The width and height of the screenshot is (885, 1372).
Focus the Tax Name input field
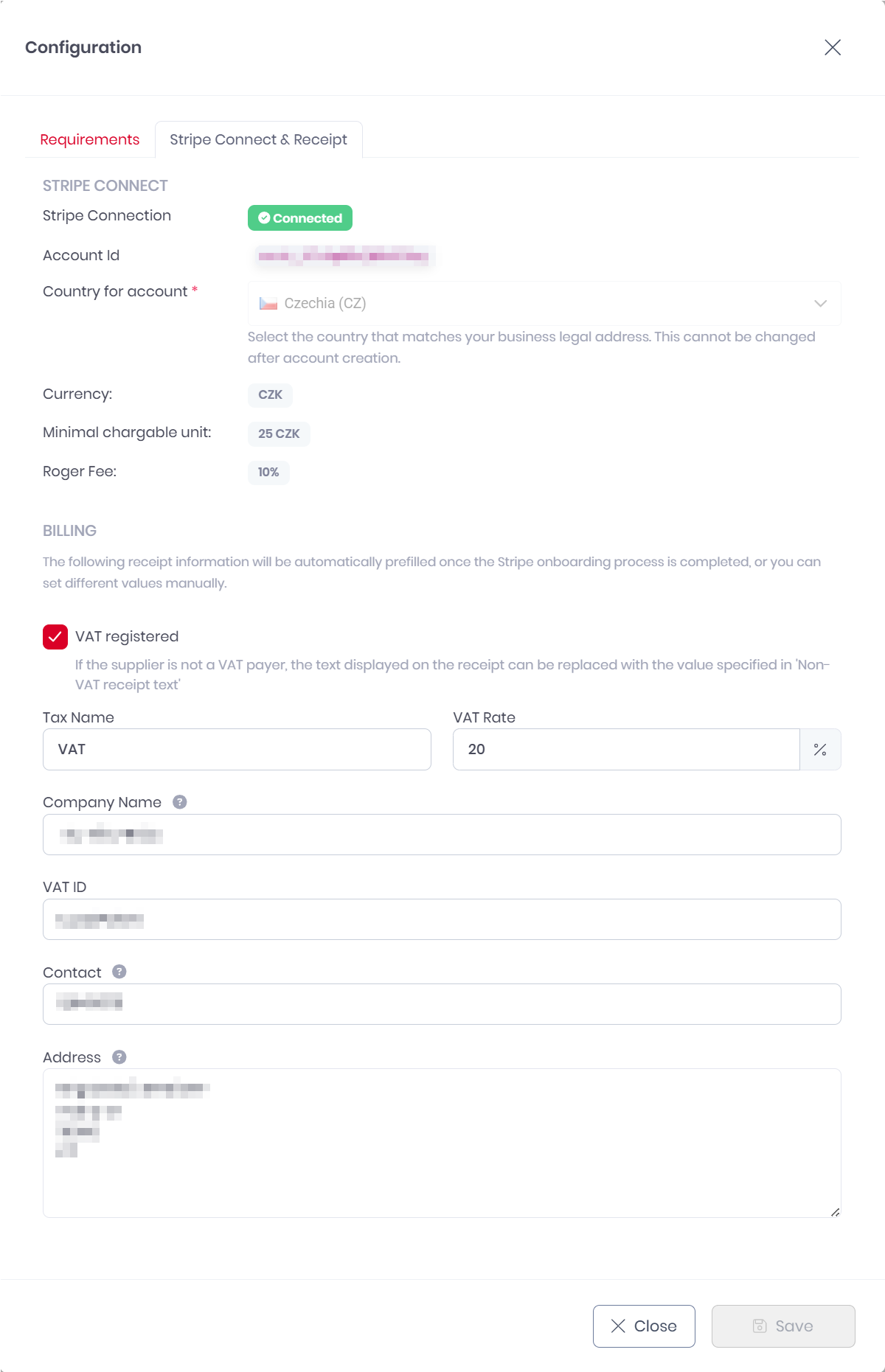(x=237, y=750)
